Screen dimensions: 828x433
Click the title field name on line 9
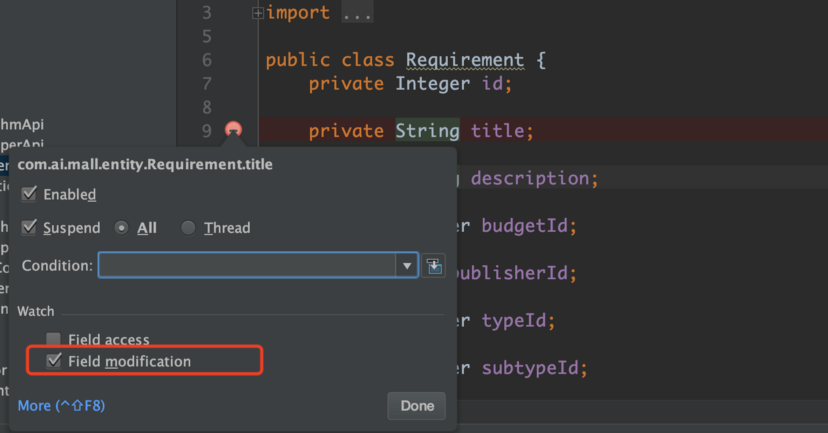502,131
